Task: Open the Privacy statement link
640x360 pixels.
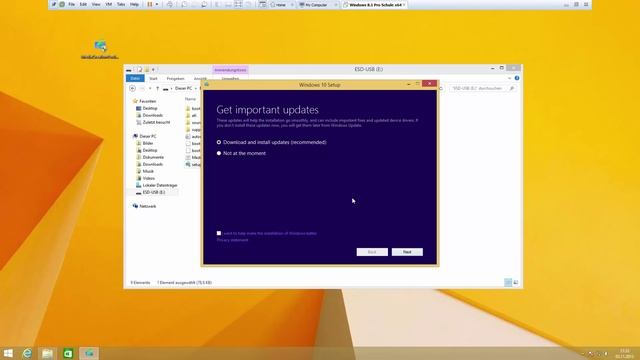Action: click(232, 240)
